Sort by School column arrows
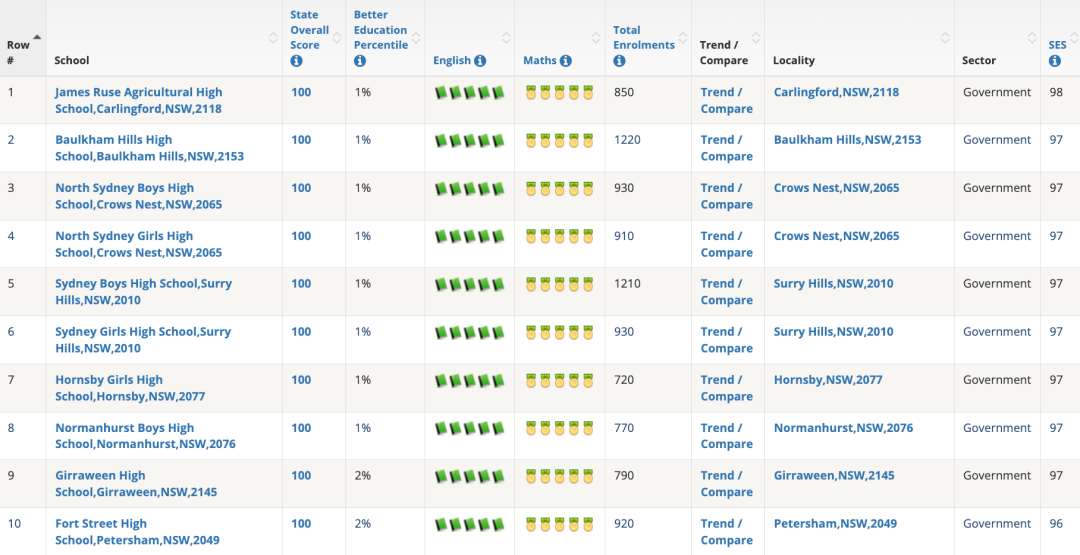 click(273, 37)
